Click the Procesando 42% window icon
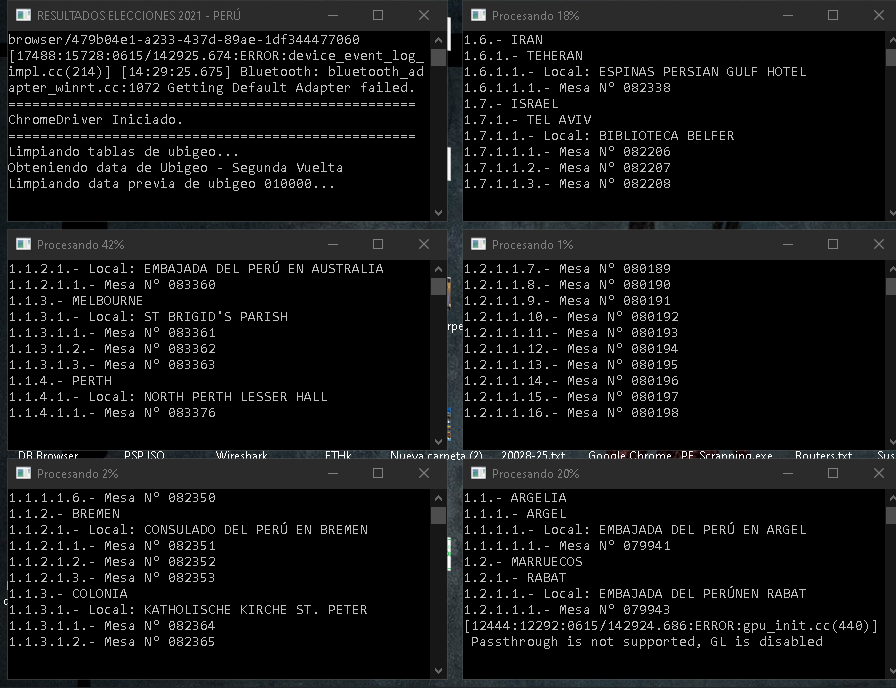This screenshot has width=896, height=688. (23, 245)
